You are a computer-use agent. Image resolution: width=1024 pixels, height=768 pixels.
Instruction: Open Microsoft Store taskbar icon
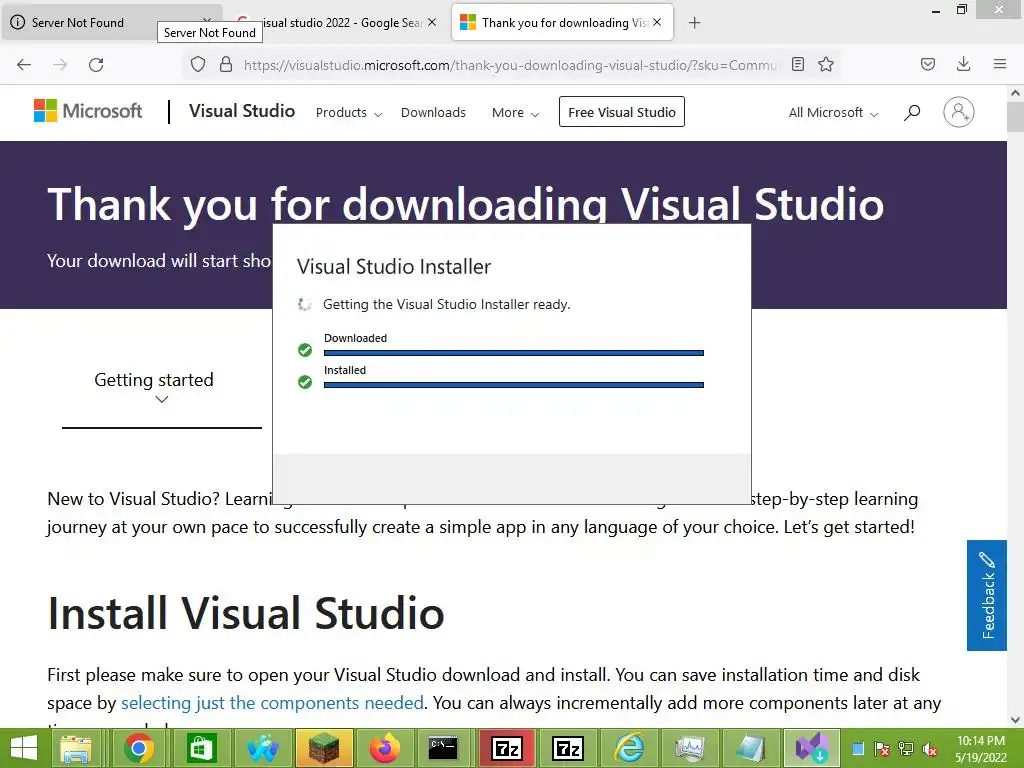click(200, 748)
